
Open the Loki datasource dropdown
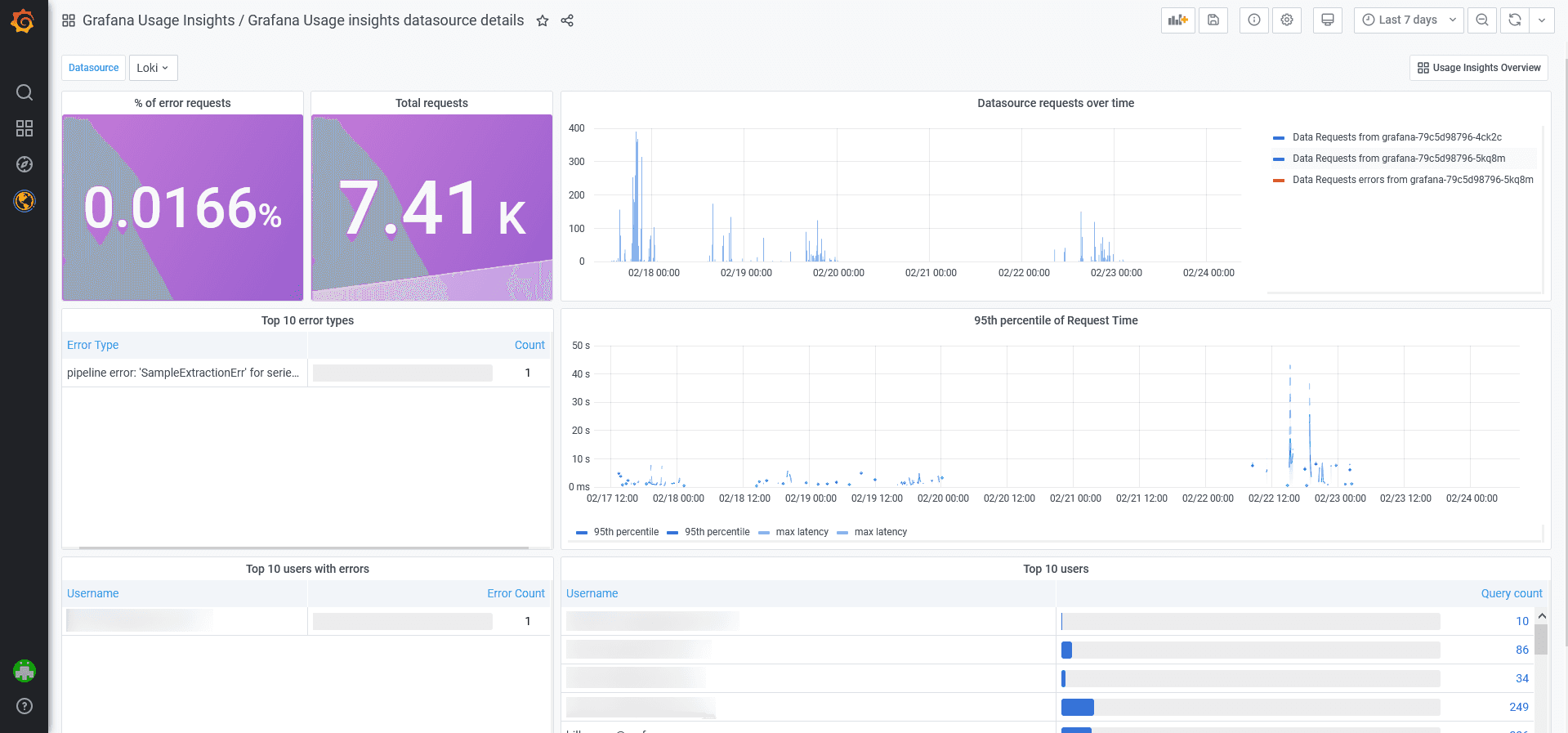point(153,68)
